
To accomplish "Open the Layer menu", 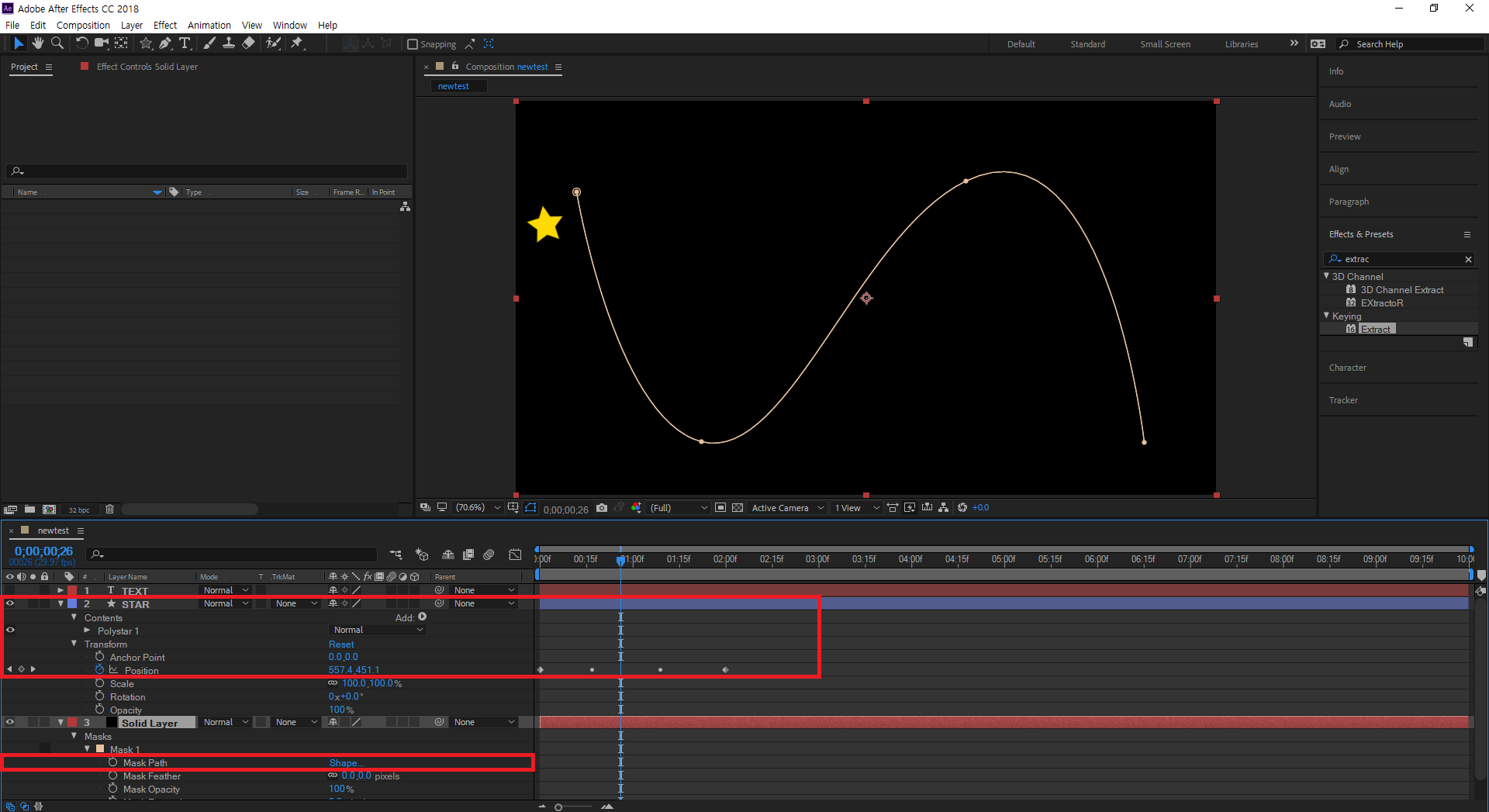I will point(132,25).
